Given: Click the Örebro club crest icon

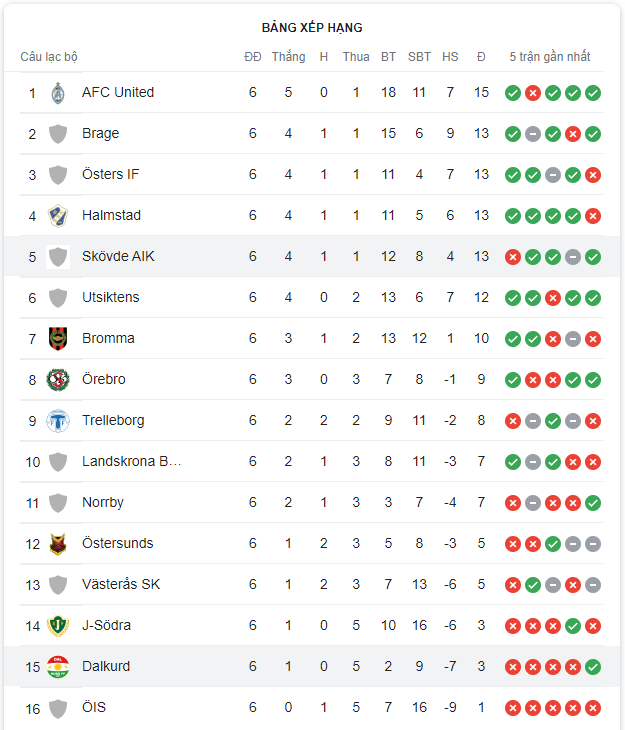Looking at the screenshot, I should (58, 380).
